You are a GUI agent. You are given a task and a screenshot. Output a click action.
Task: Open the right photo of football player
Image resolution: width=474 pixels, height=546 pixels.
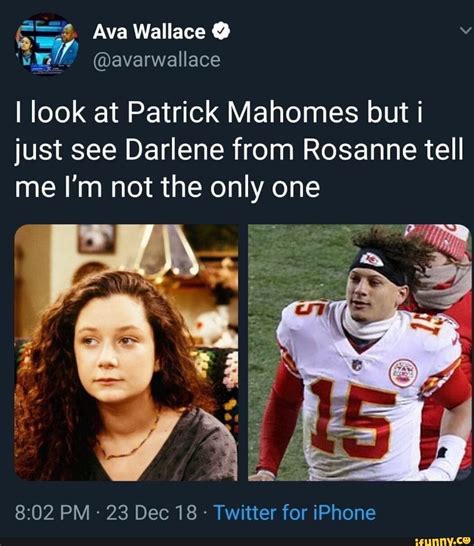point(360,352)
